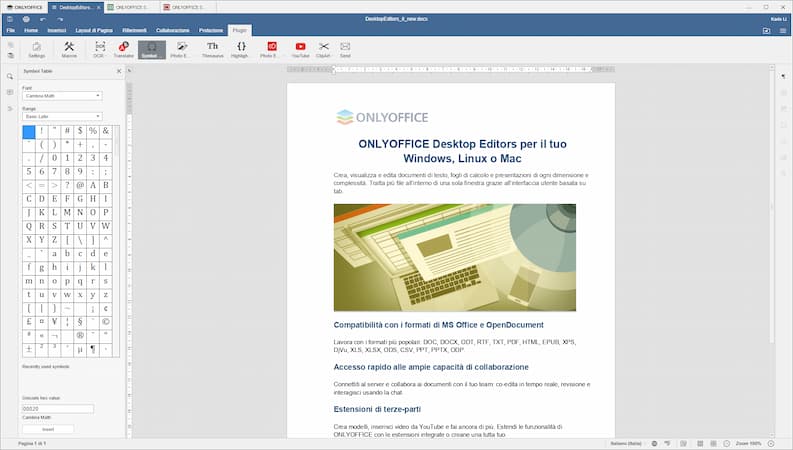Open the Navigation icon in left sidebar
Image resolution: width=793 pixels, height=450 pixels.
click(x=10, y=108)
